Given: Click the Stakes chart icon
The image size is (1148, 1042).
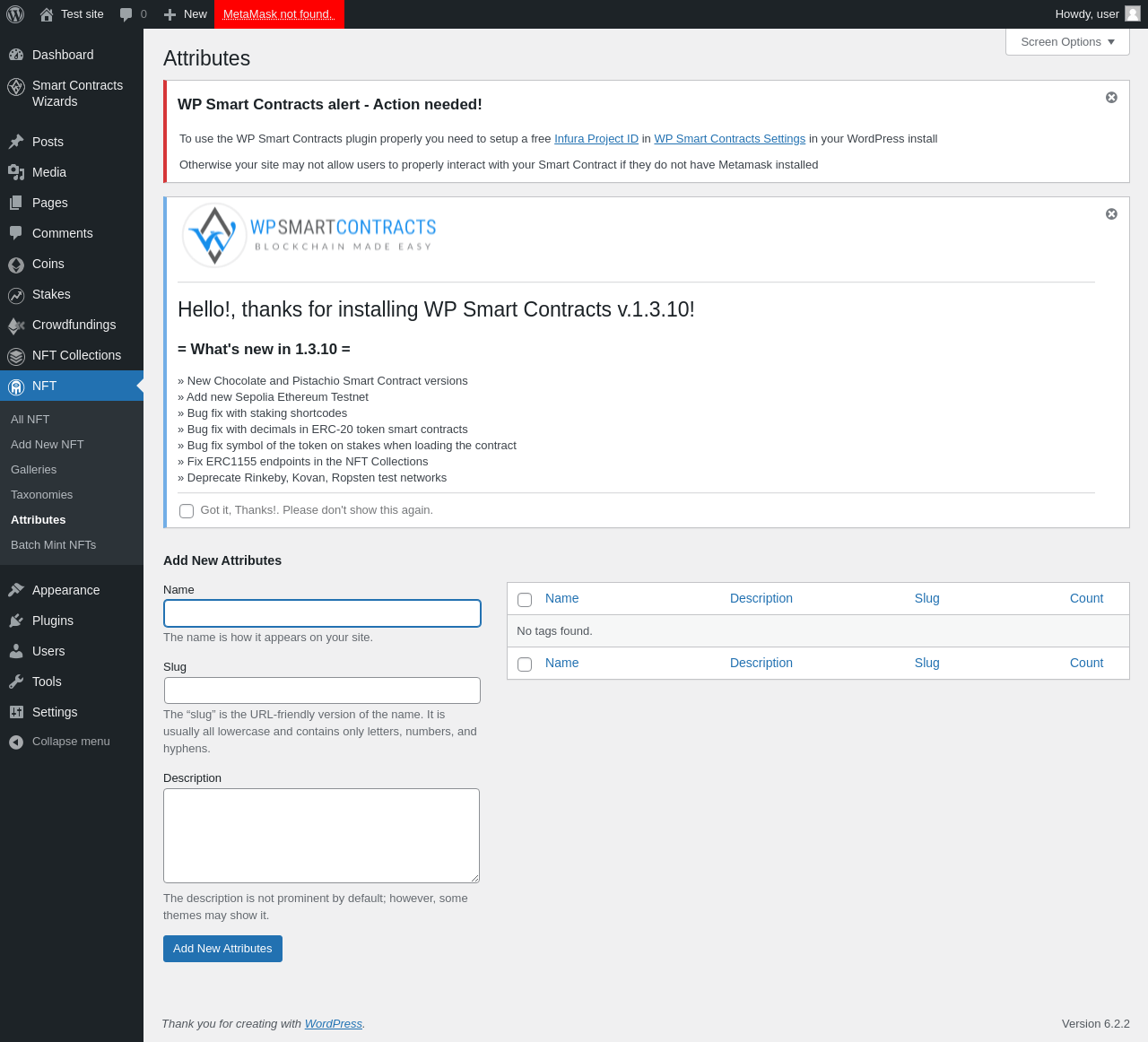Looking at the screenshot, I should (16, 295).
